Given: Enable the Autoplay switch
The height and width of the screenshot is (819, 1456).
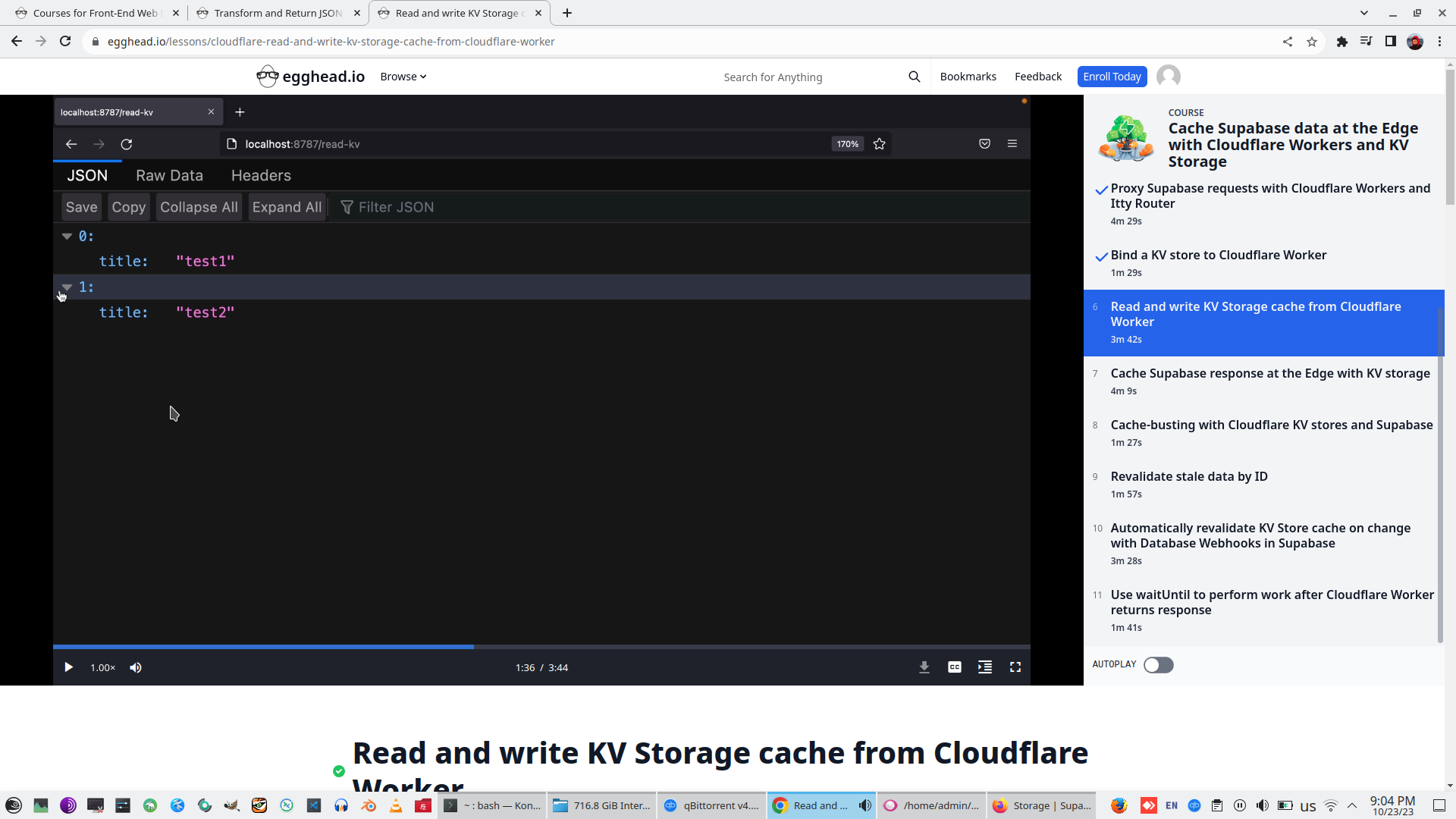Looking at the screenshot, I should coord(1158,665).
